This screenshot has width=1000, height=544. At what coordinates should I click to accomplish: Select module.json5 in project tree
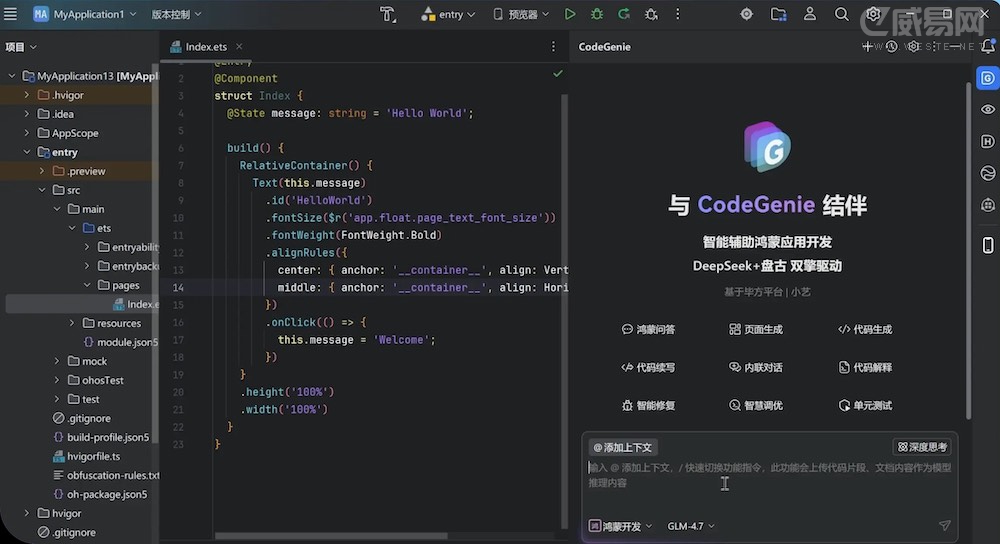[x=121, y=342]
